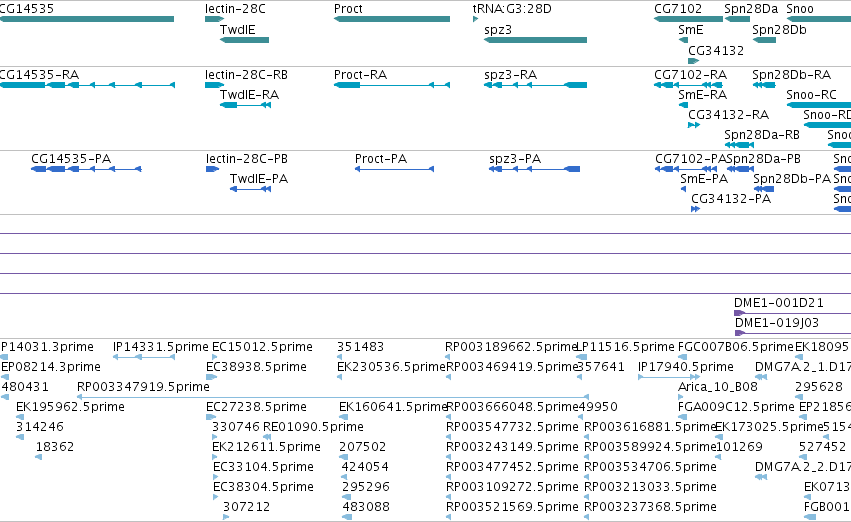Select the IP14331.5prime EST glyph

[144, 357]
